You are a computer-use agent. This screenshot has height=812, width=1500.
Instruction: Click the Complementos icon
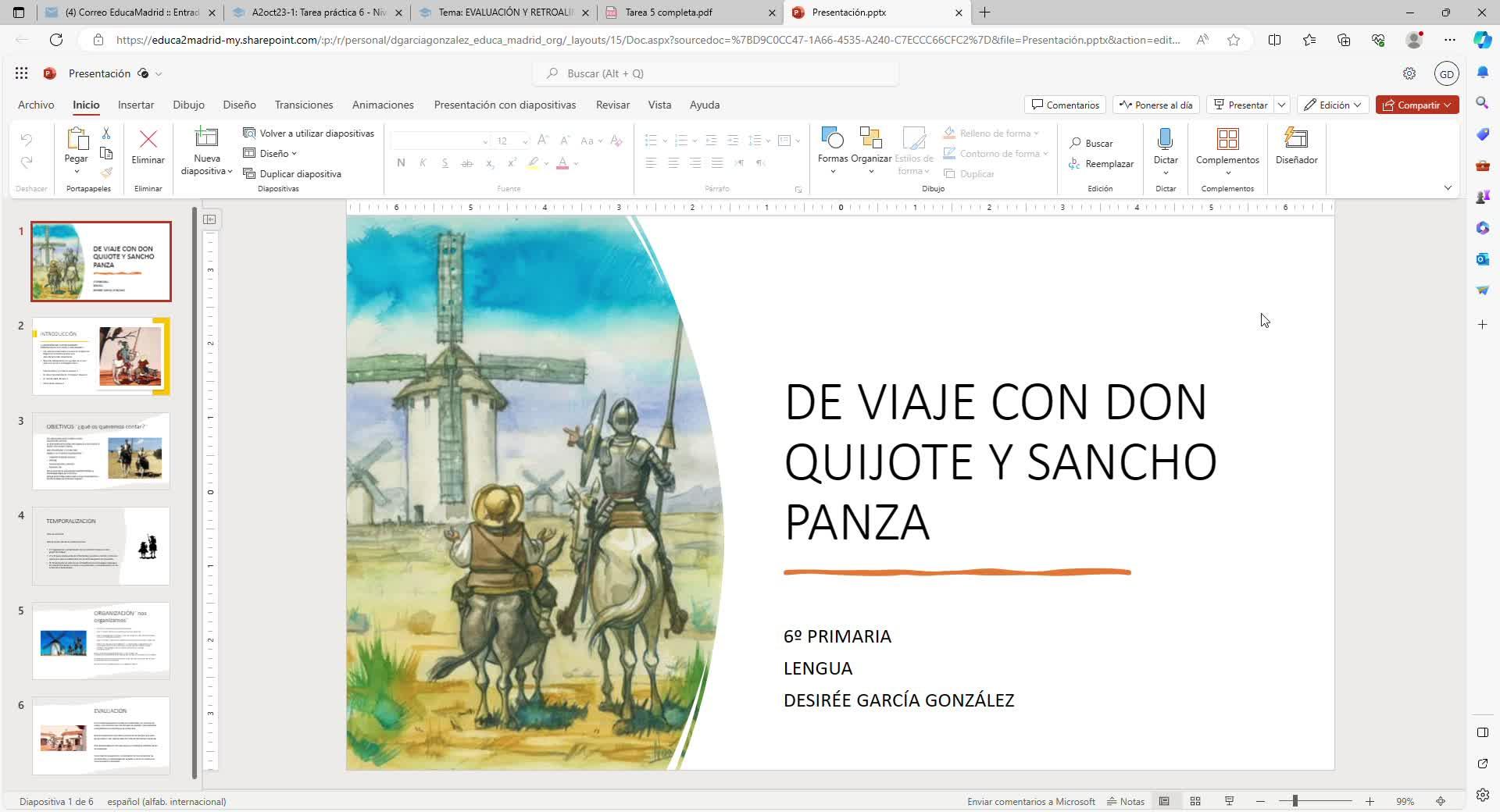1227,140
